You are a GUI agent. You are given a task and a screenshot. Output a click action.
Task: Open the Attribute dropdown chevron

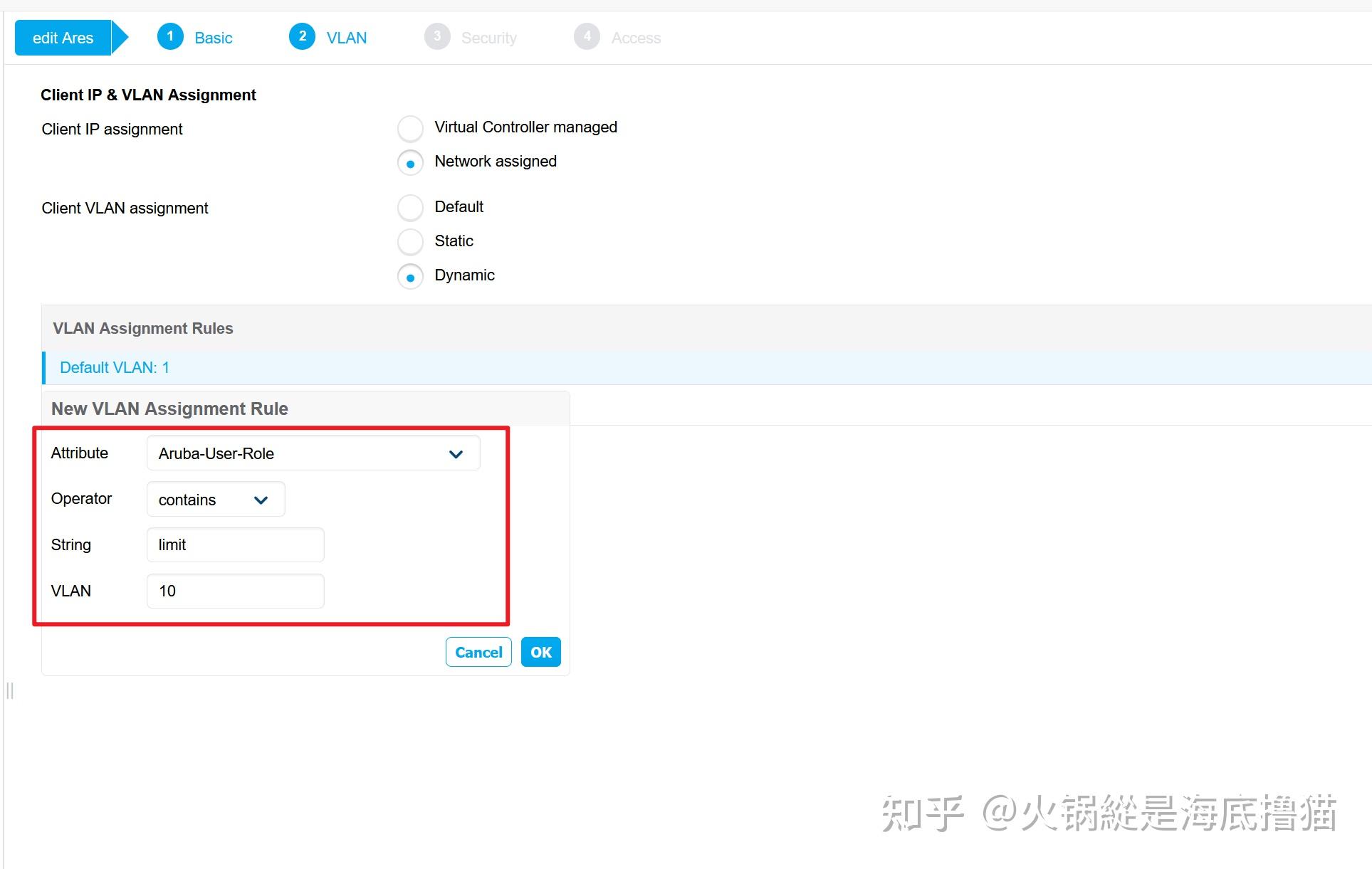pyautogui.click(x=456, y=453)
